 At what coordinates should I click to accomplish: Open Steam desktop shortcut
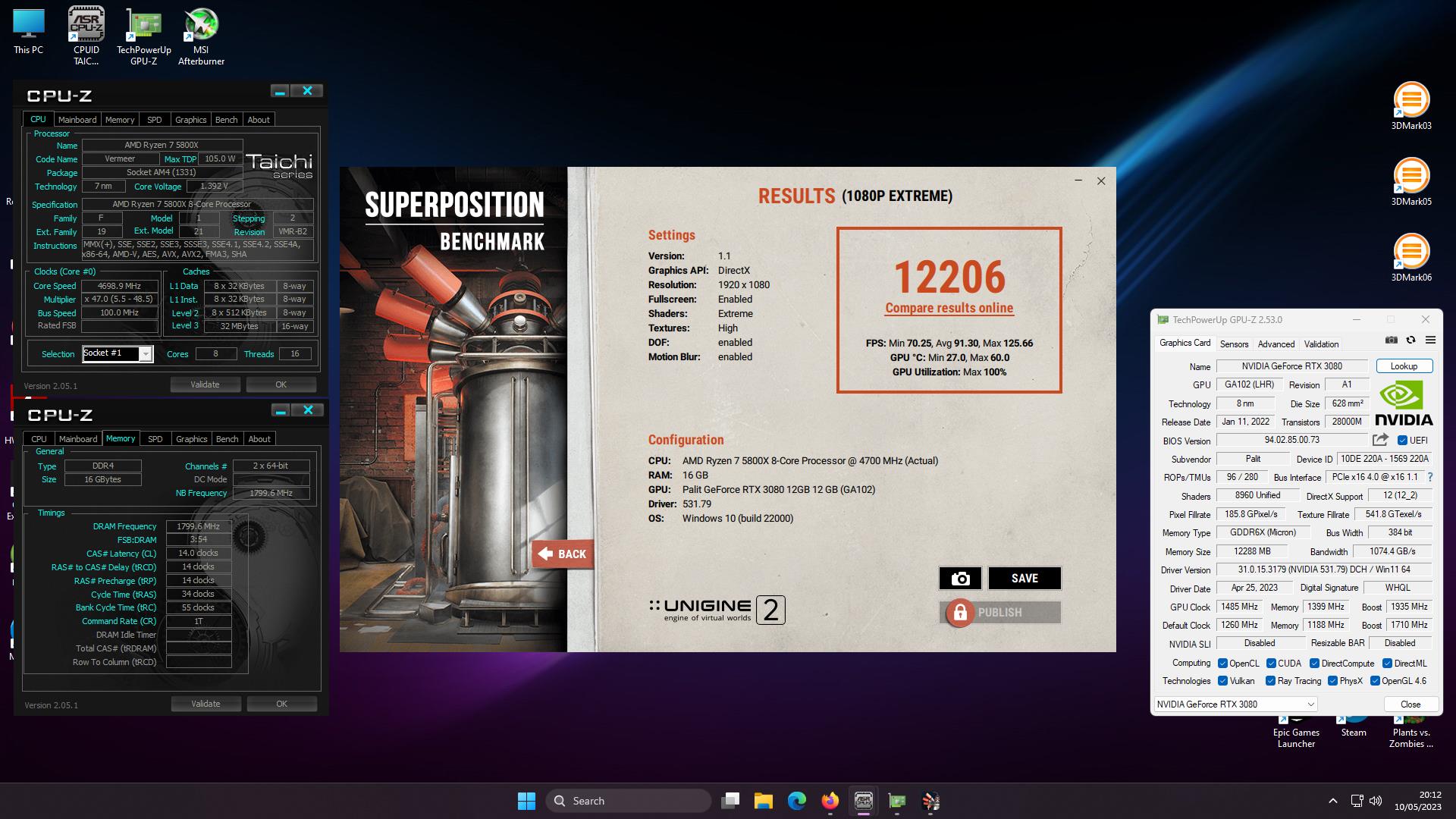coord(1354,726)
